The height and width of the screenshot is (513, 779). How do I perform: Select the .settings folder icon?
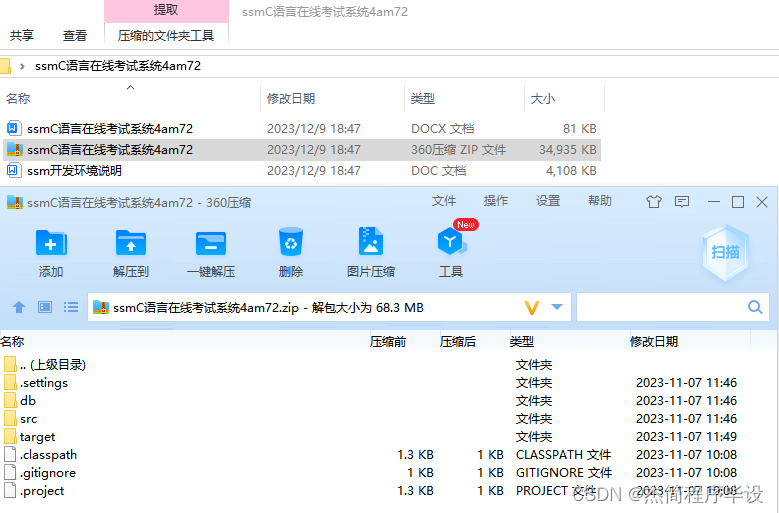pos(10,382)
